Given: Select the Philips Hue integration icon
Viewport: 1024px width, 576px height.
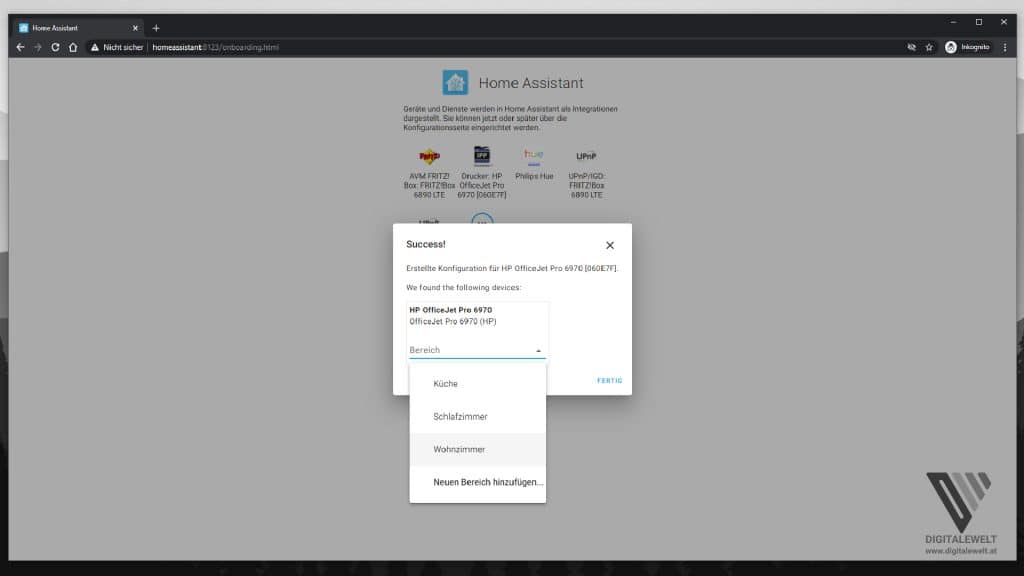Looking at the screenshot, I should click(x=532, y=158).
